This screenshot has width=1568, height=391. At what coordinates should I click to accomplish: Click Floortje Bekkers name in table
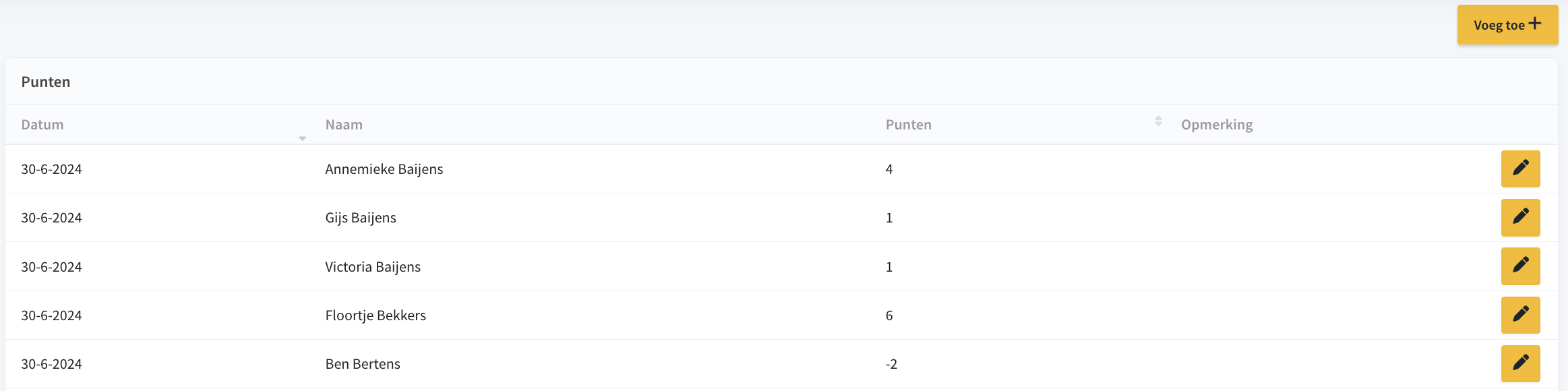375,315
